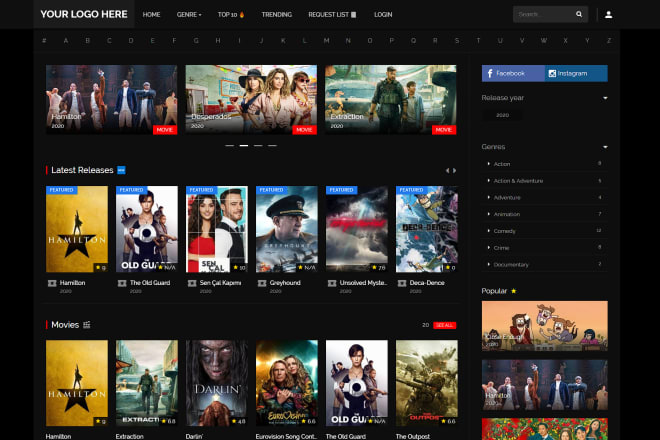The height and width of the screenshot is (440, 660).
Task: Open Eurovision Song Contest poster in Movies
Action: tap(287, 383)
